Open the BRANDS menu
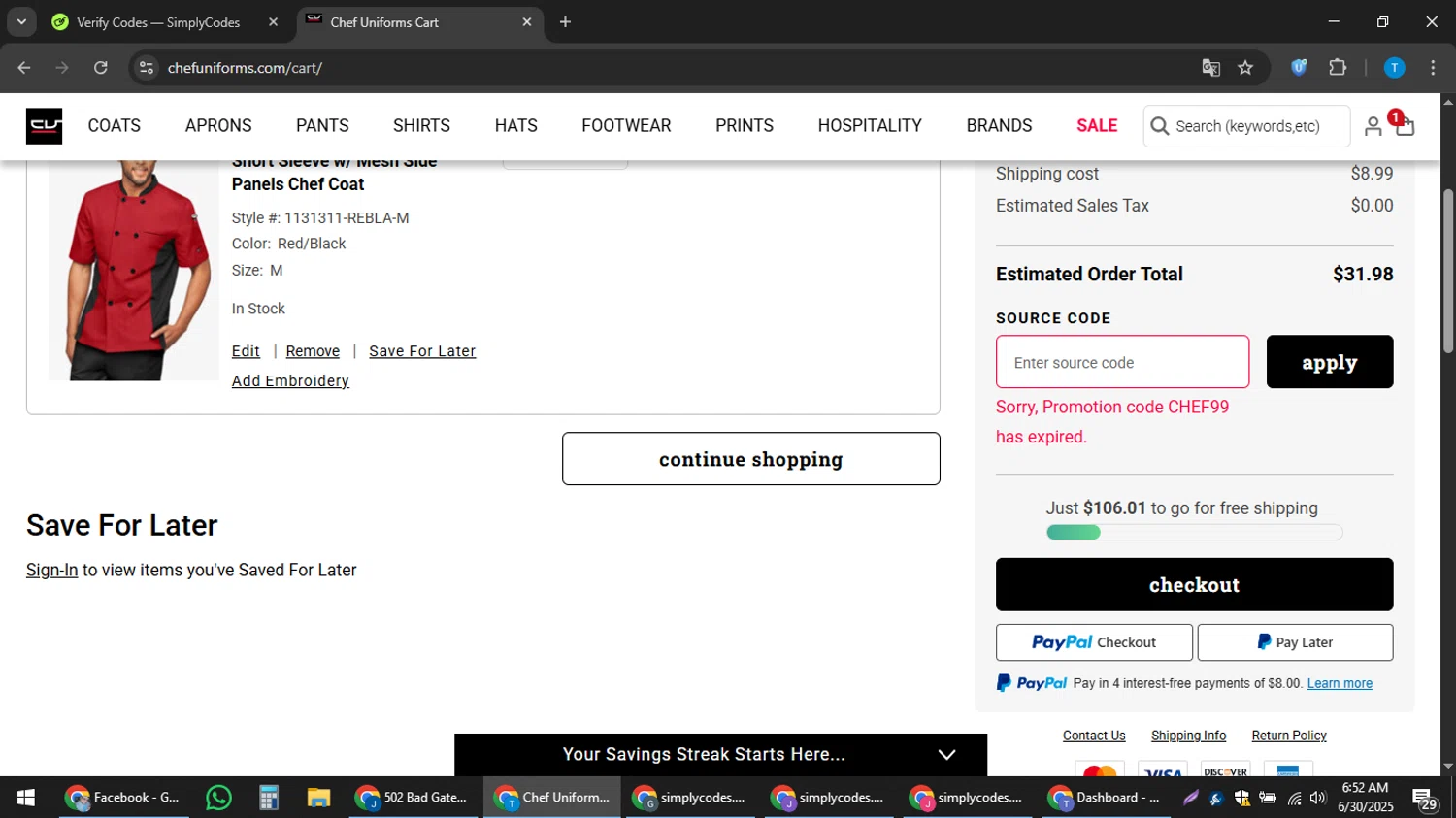The width and height of the screenshot is (1456, 818). coord(999,126)
